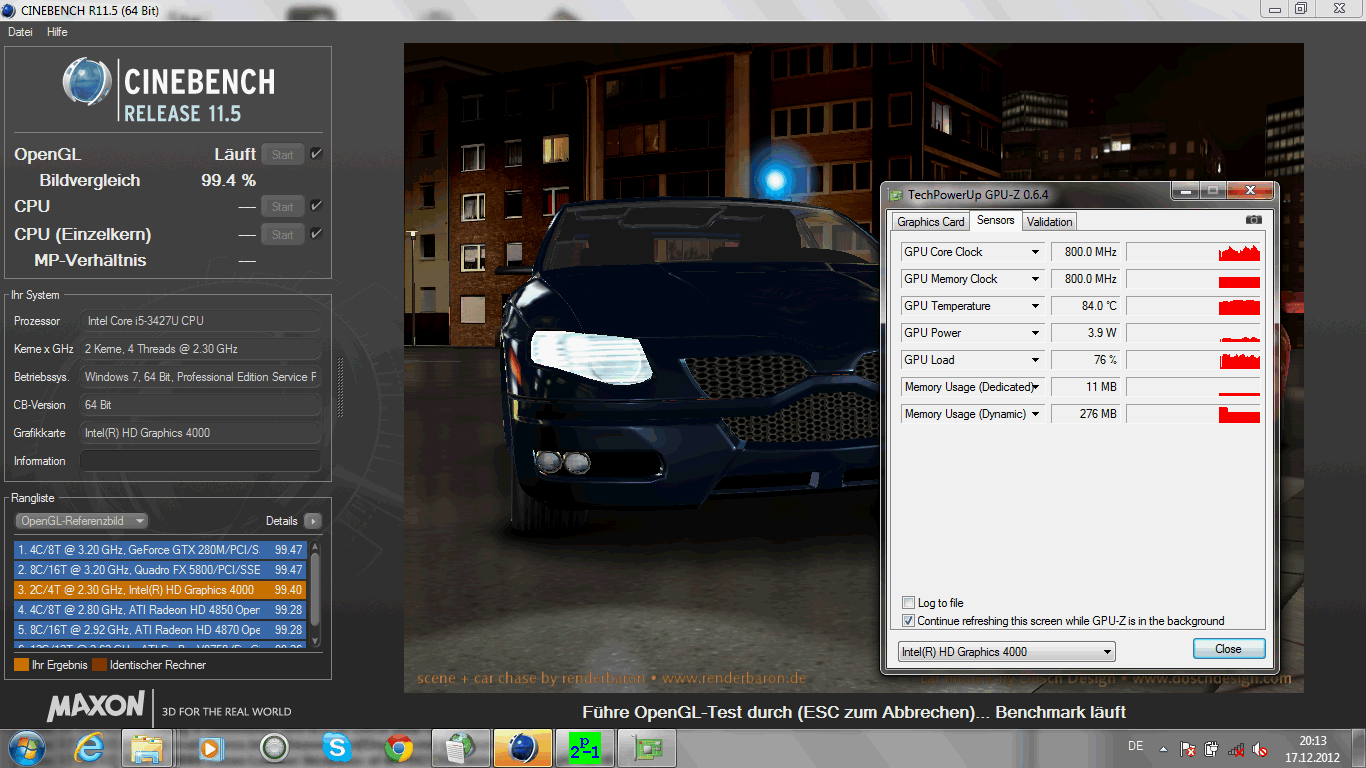Open the GPU Load sensor dropdown
Viewport: 1366px width, 768px height.
click(1035, 360)
